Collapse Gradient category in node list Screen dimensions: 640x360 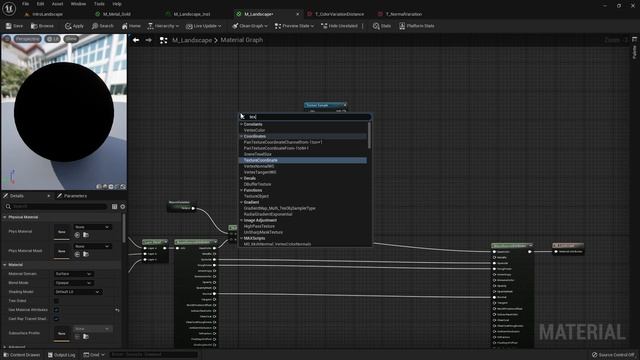241,202
